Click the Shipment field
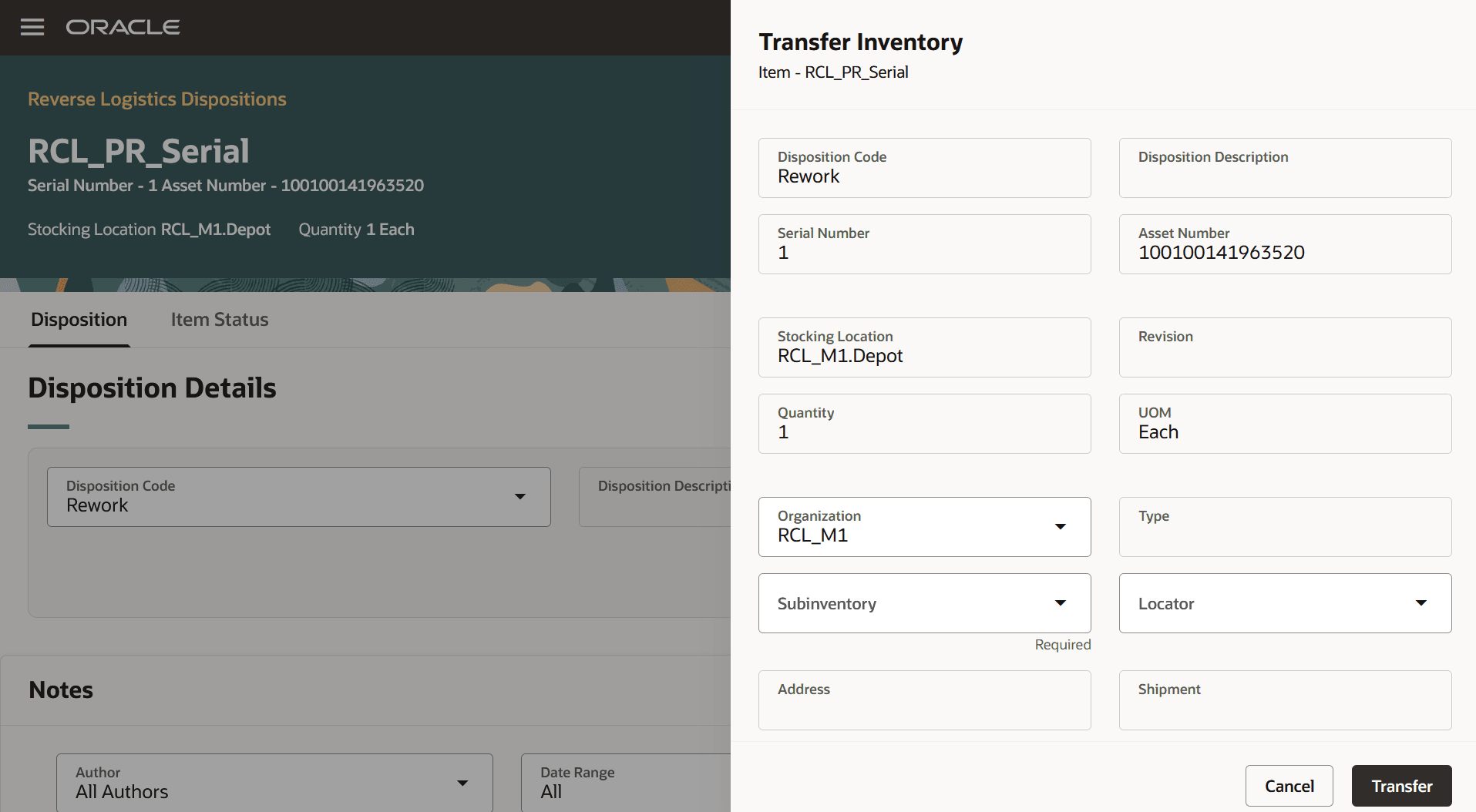This screenshot has height=812, width=1476. [x=1283, y=700]
